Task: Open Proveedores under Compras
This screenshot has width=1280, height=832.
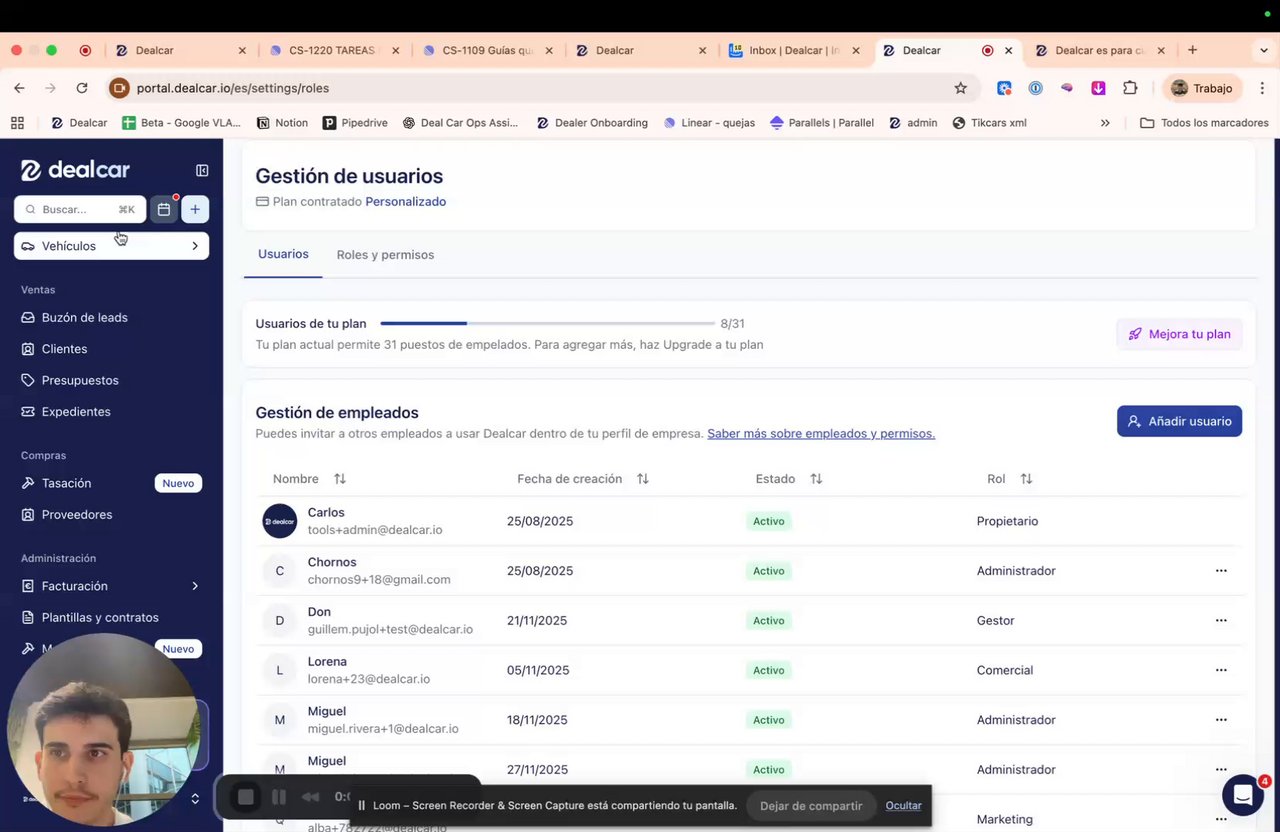Action: pos(77,515)
